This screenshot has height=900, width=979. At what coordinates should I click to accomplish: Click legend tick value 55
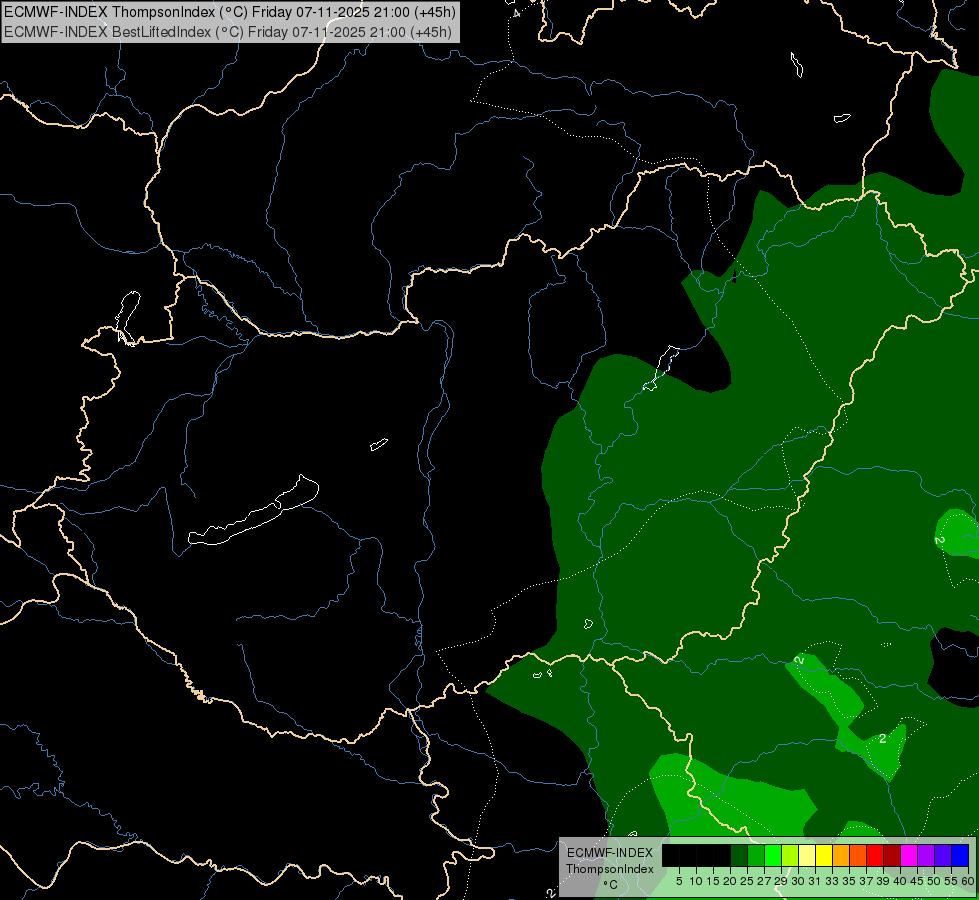[951, 881]
